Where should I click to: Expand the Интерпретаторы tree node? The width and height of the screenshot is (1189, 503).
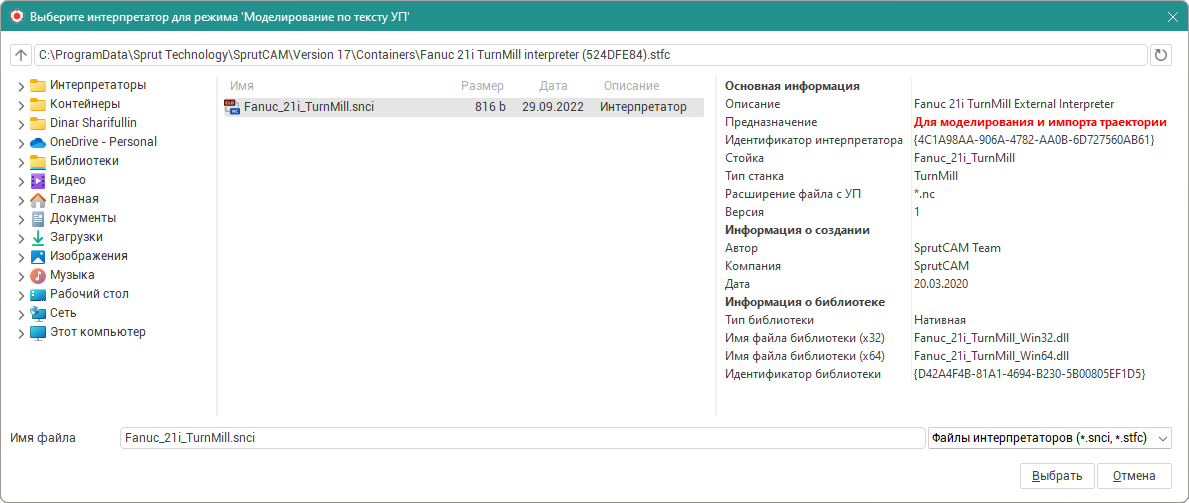[x=21, y=85]
